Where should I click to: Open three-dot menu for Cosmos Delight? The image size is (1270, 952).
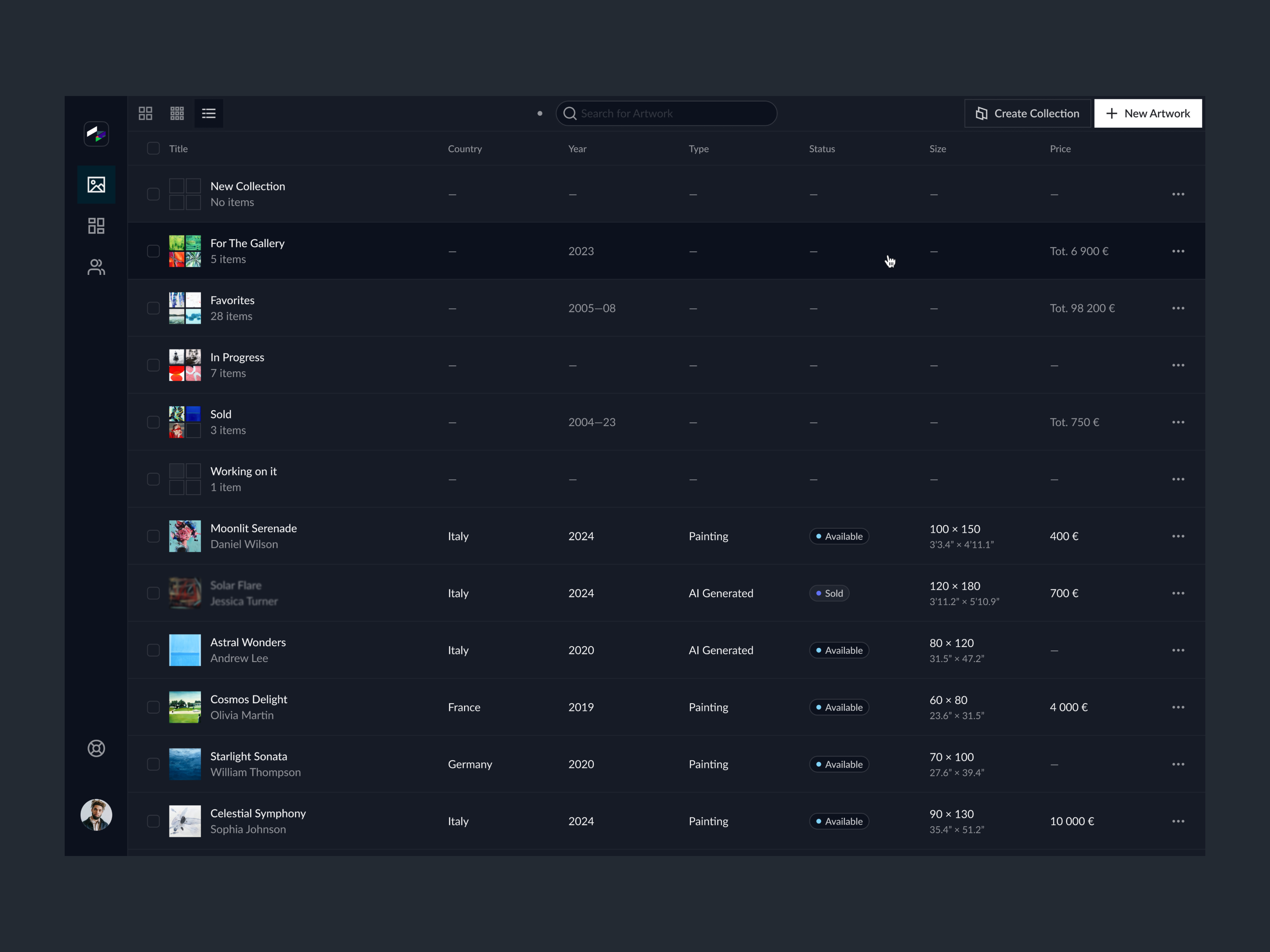1178,707
